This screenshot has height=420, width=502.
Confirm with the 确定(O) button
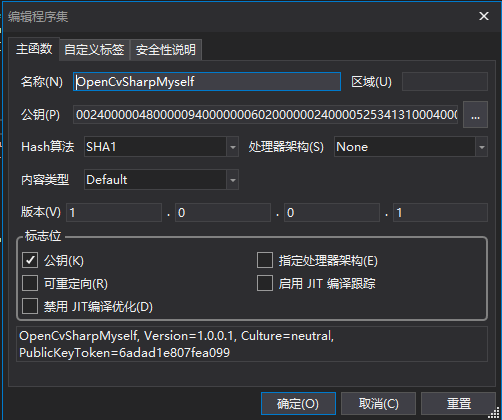click(298, 404)
